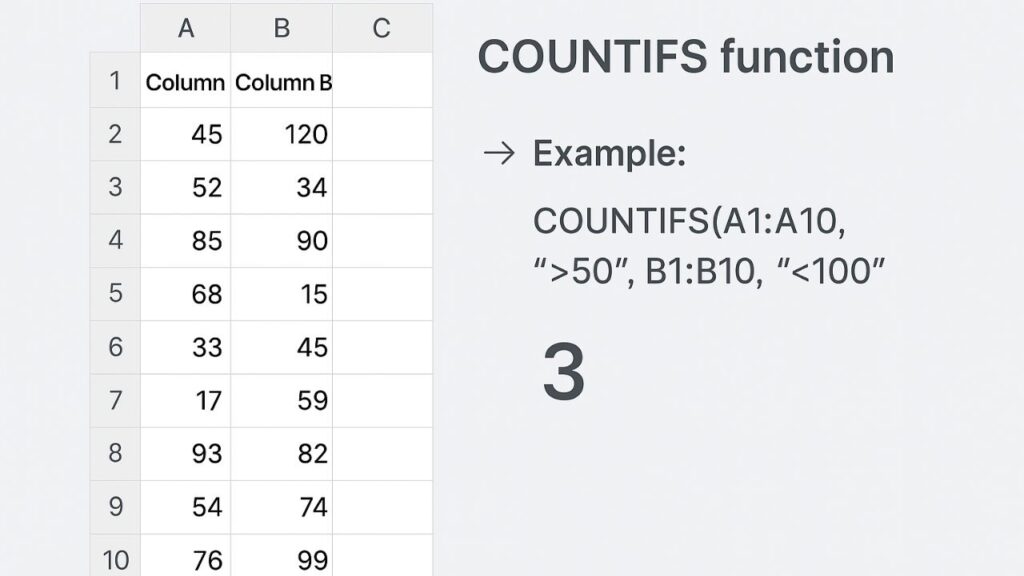Select column A header
Image resolution: width=1024 pixels, height=576 pixels.
186,28
